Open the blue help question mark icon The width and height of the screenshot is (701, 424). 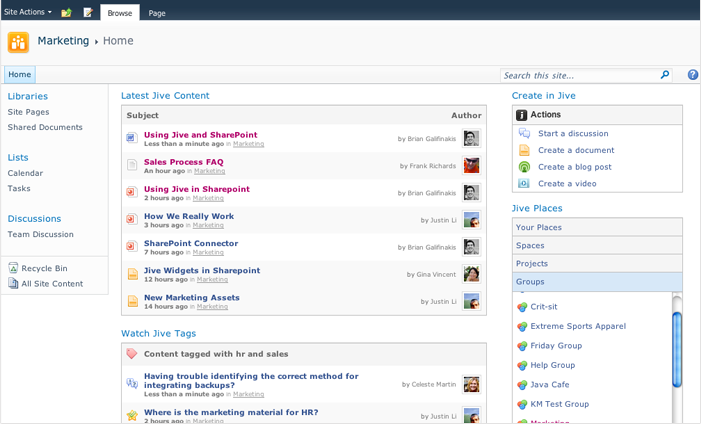693,75
